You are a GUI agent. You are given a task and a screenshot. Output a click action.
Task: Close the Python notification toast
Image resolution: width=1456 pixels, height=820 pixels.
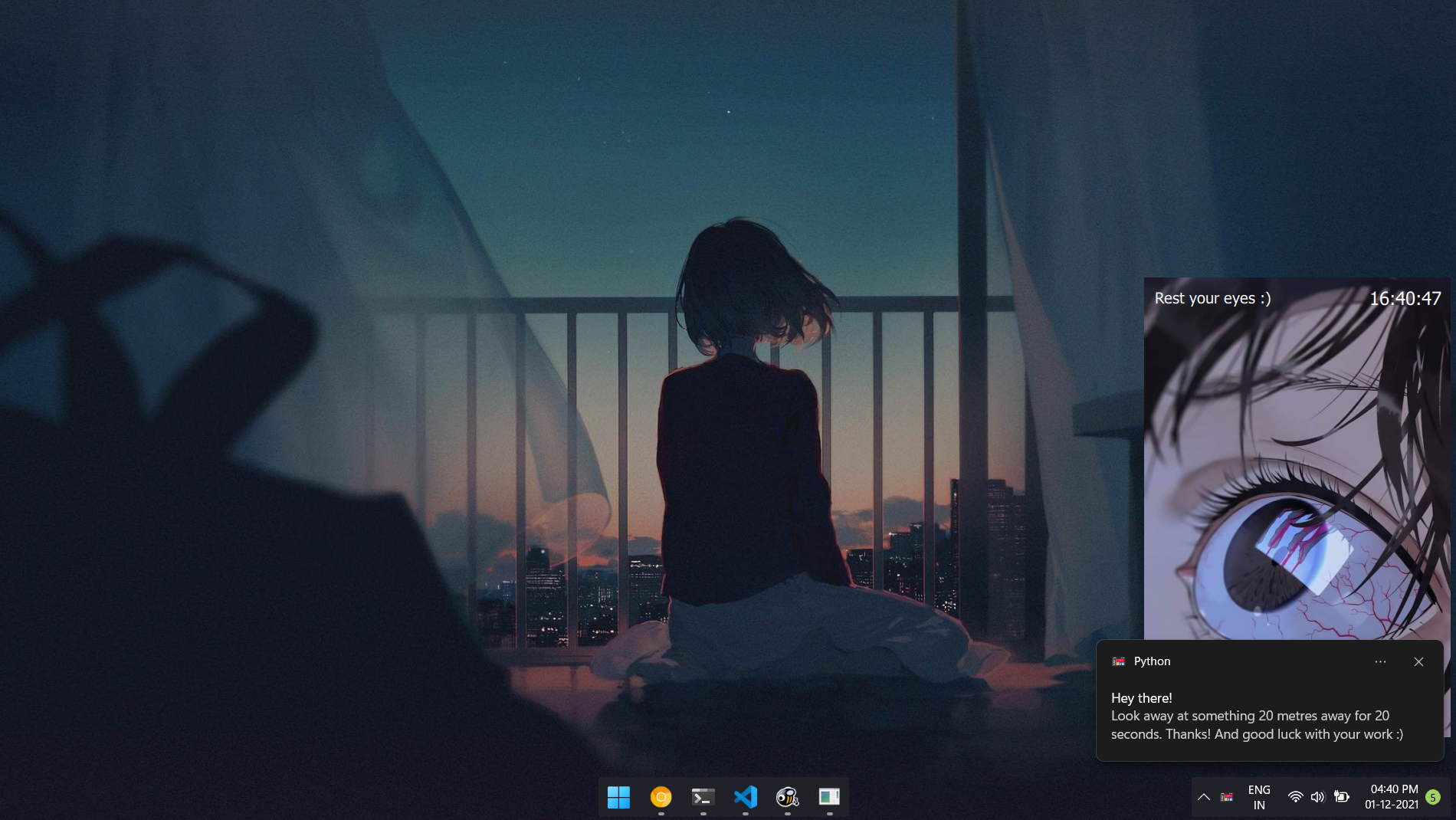(1418, 661)
